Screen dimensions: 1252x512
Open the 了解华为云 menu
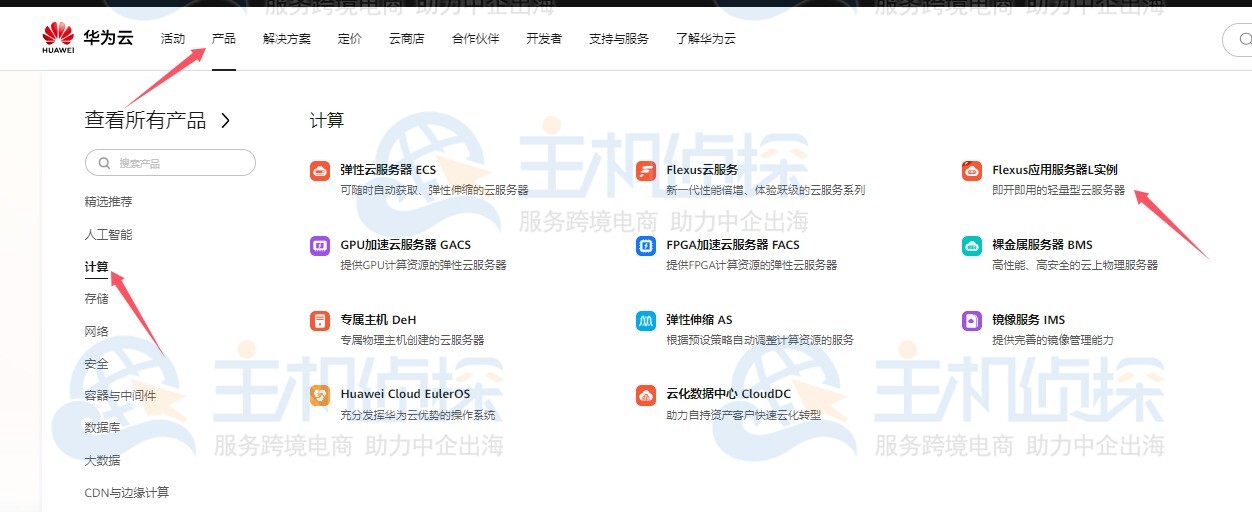click(706, 39)
